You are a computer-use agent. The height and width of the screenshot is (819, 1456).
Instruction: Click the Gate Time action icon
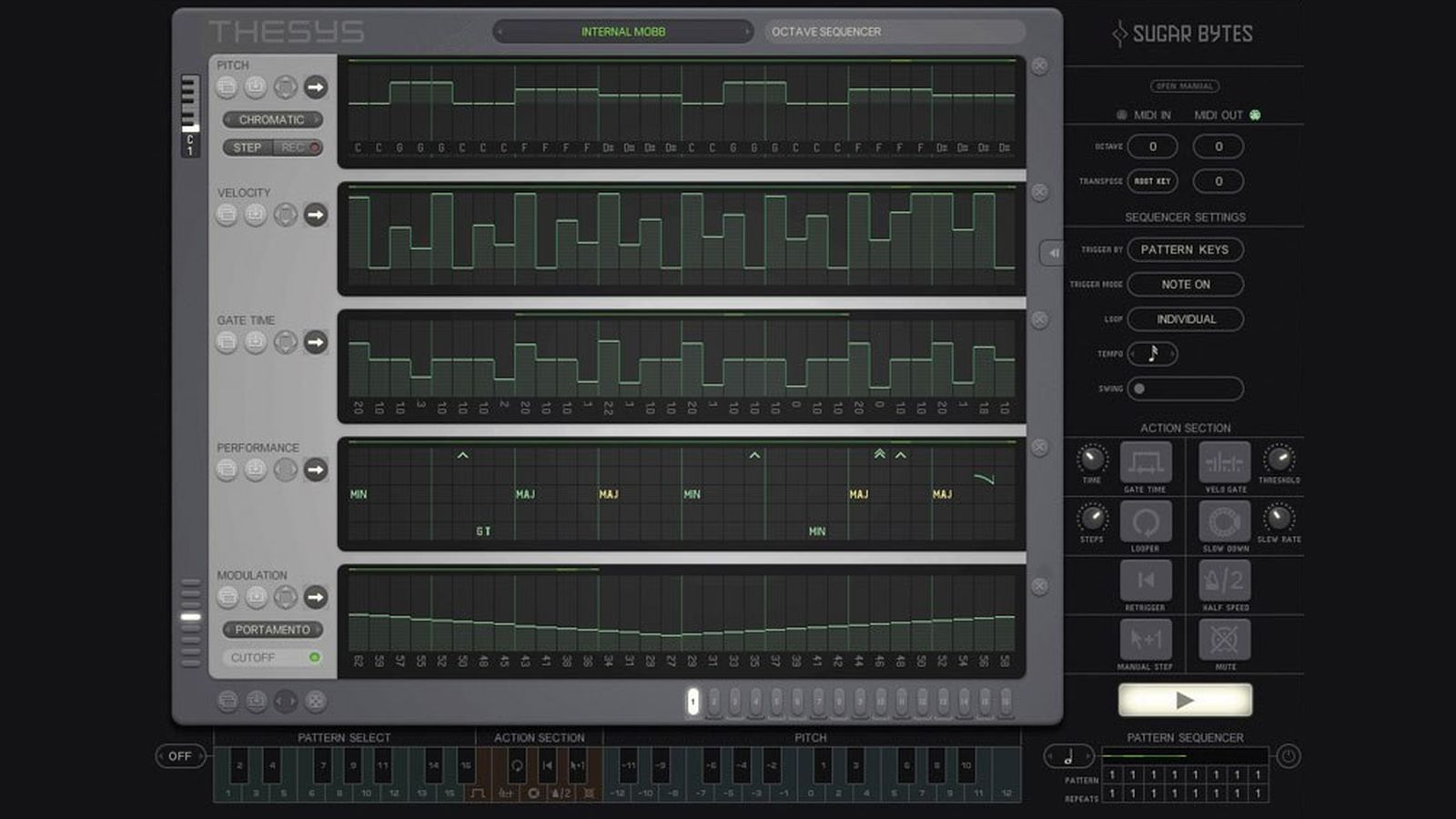[x=1145, y=462]
